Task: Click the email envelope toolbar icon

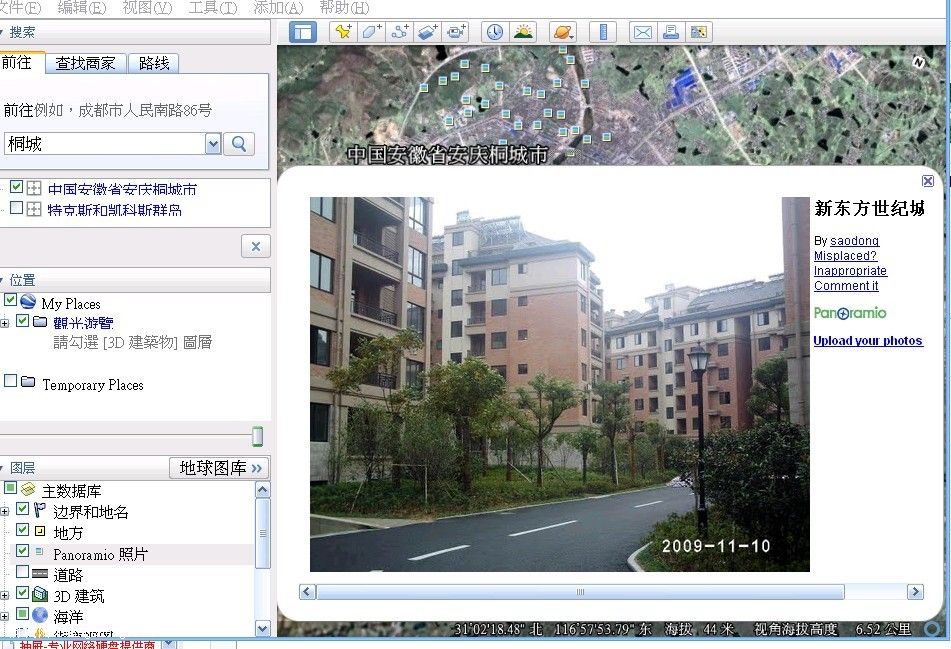Action: point(642,32)
